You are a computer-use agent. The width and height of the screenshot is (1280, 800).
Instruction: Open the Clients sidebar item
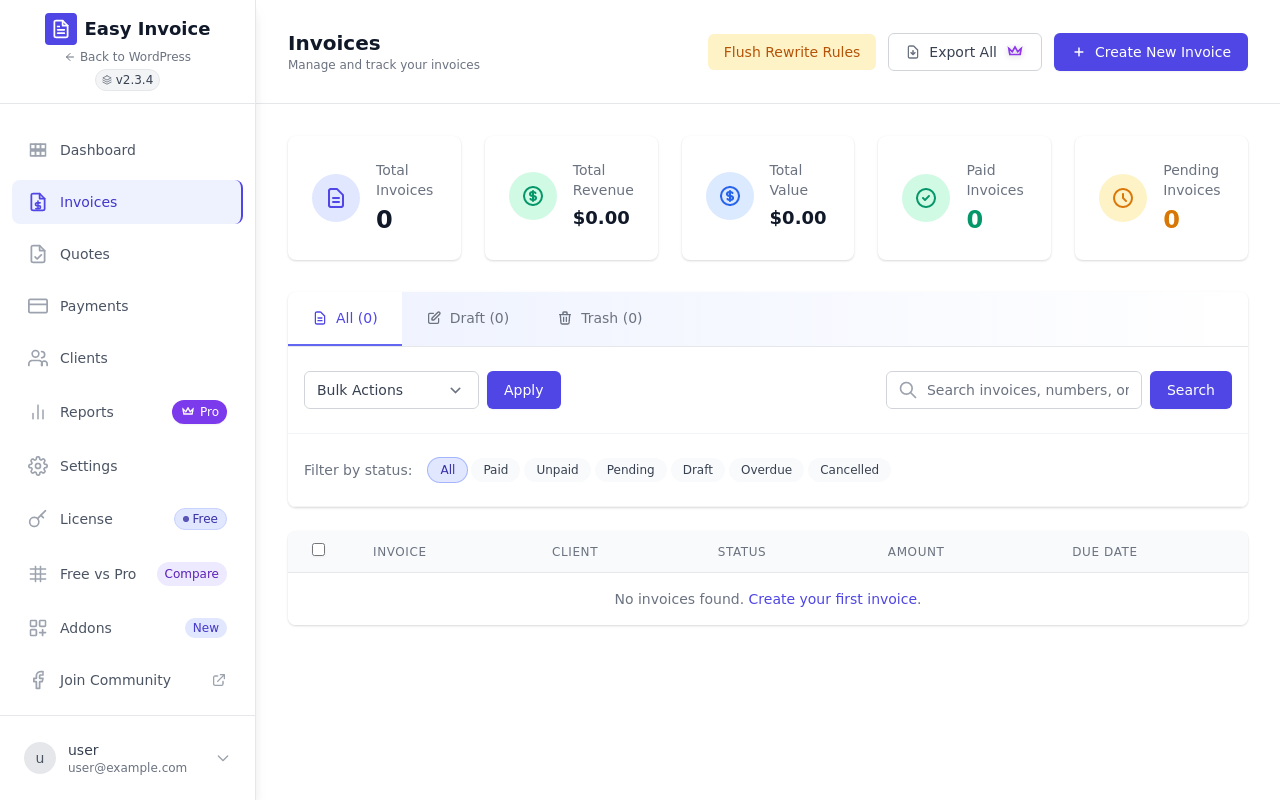point(127,358)
